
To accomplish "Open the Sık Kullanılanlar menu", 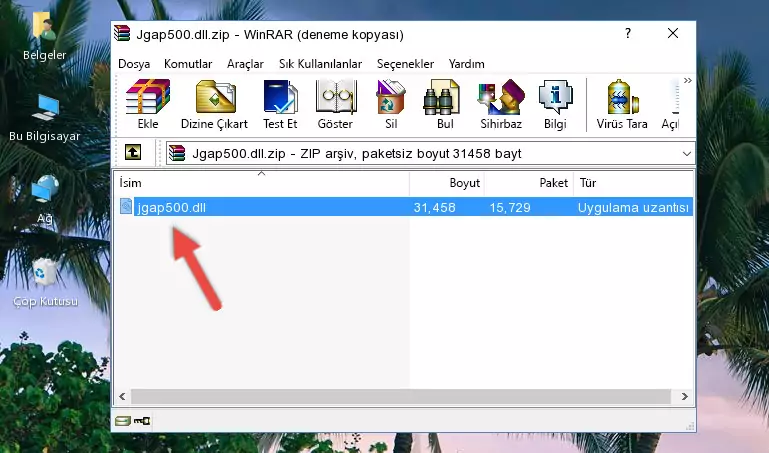I will [320, 64].
